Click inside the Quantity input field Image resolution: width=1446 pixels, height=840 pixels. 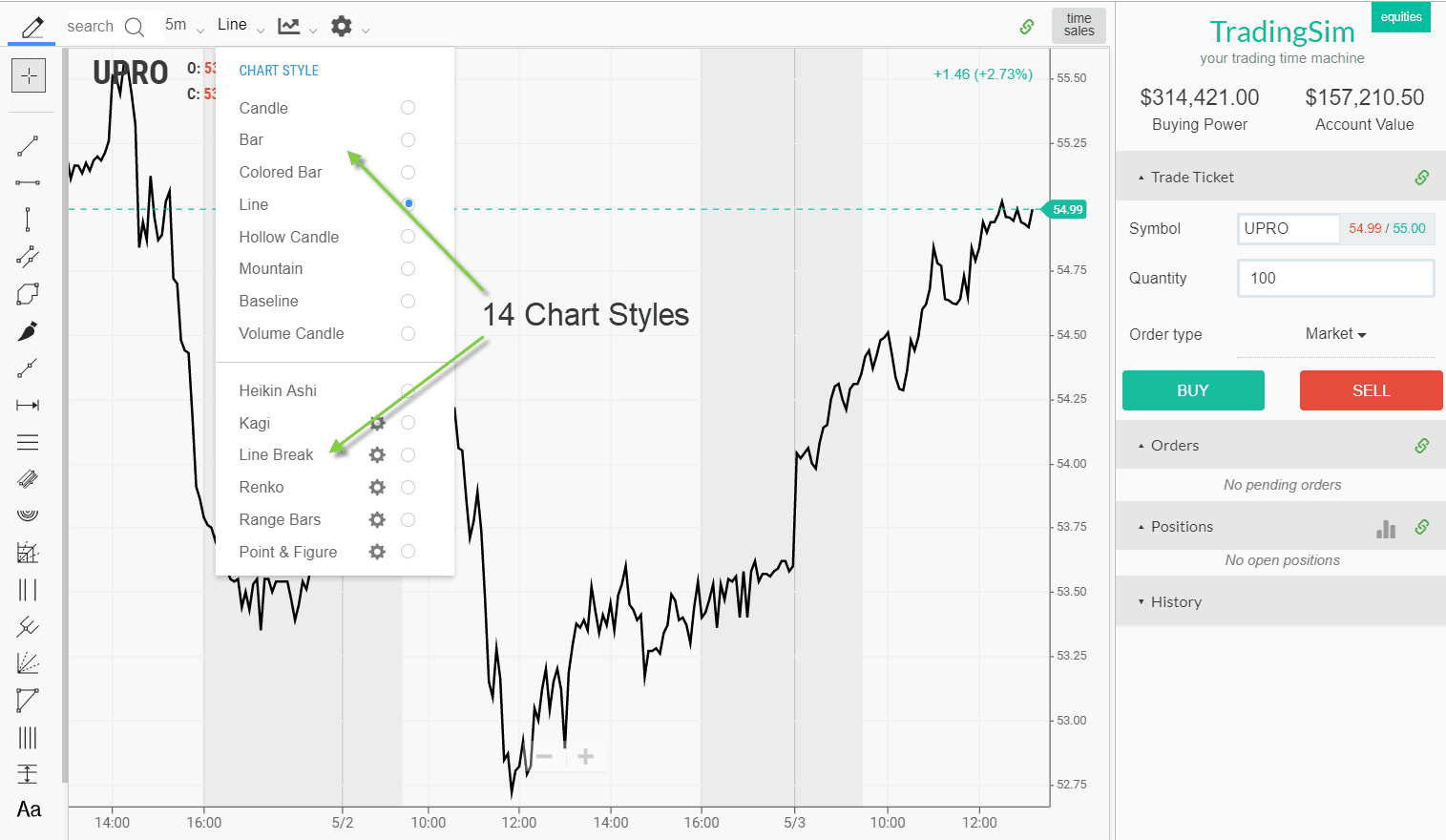pyautogui.click(x=1335, y=278)
